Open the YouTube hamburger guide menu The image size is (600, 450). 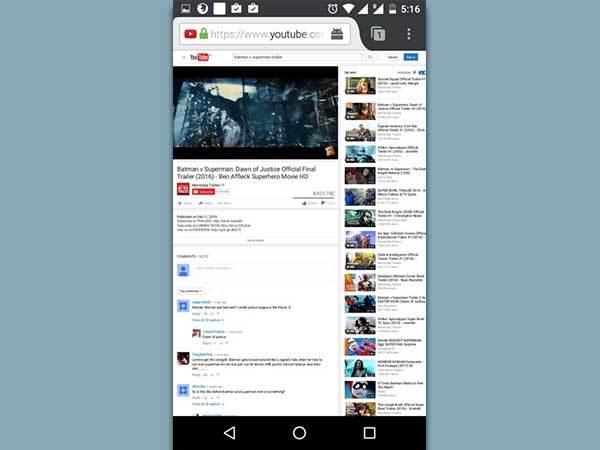coord(183,58)
